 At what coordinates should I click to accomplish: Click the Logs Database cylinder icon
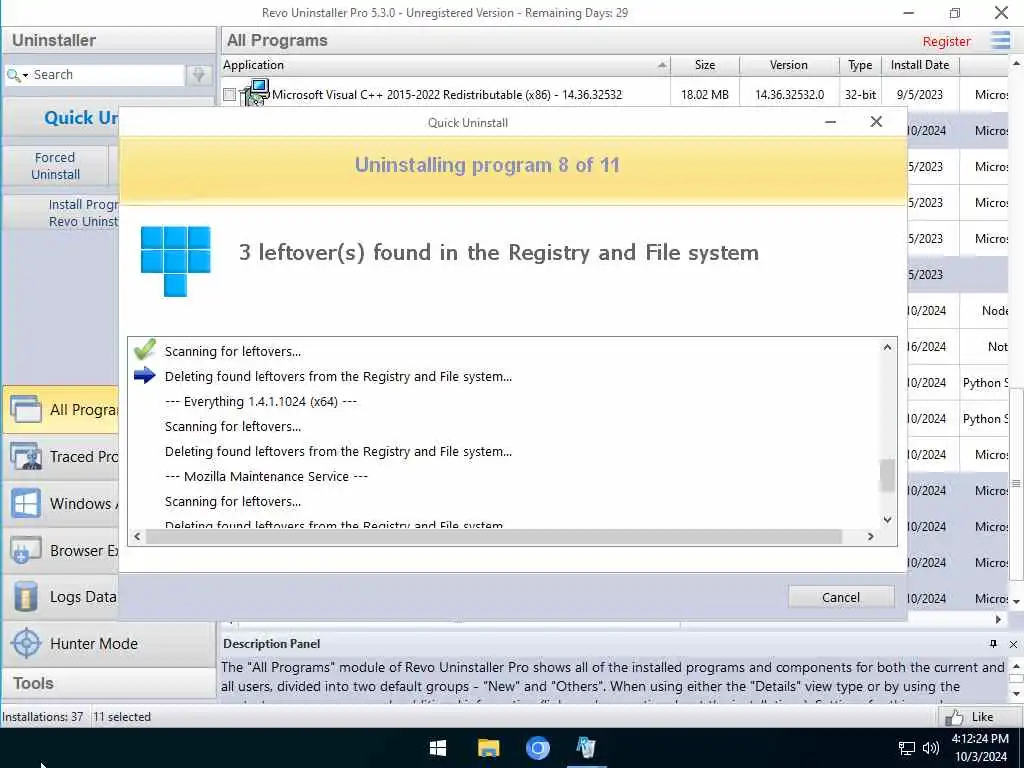tap(25, 597)
